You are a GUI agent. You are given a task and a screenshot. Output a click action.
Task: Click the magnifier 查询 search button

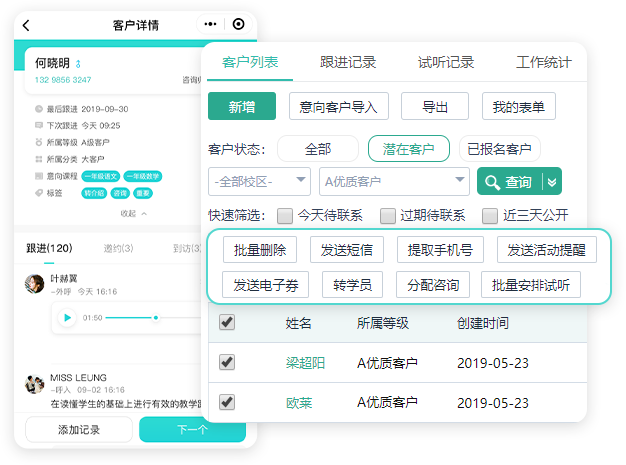coord(508,182)
